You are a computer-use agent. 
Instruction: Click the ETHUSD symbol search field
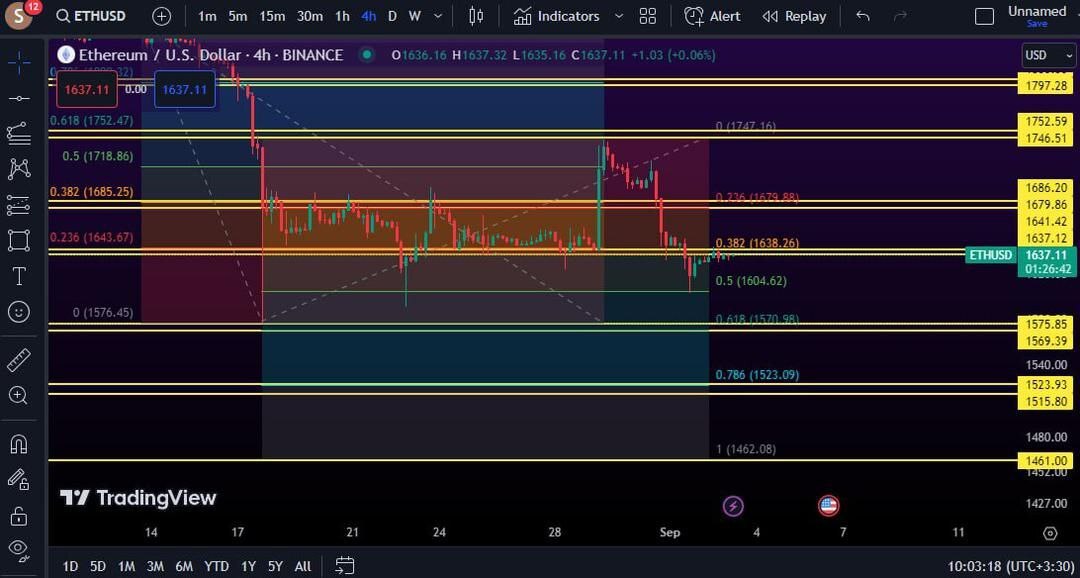(92, 16)
